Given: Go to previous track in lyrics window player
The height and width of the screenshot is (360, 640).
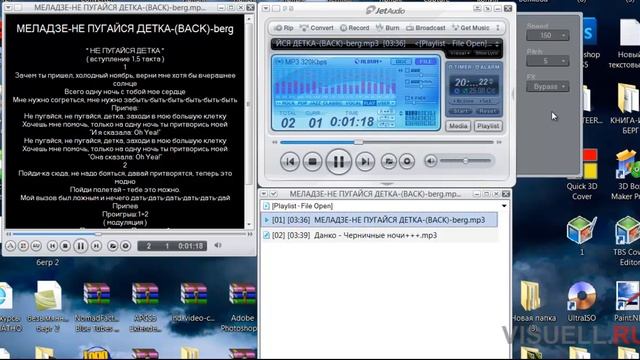Looking at the screenshot, I should tap(52, 246).
